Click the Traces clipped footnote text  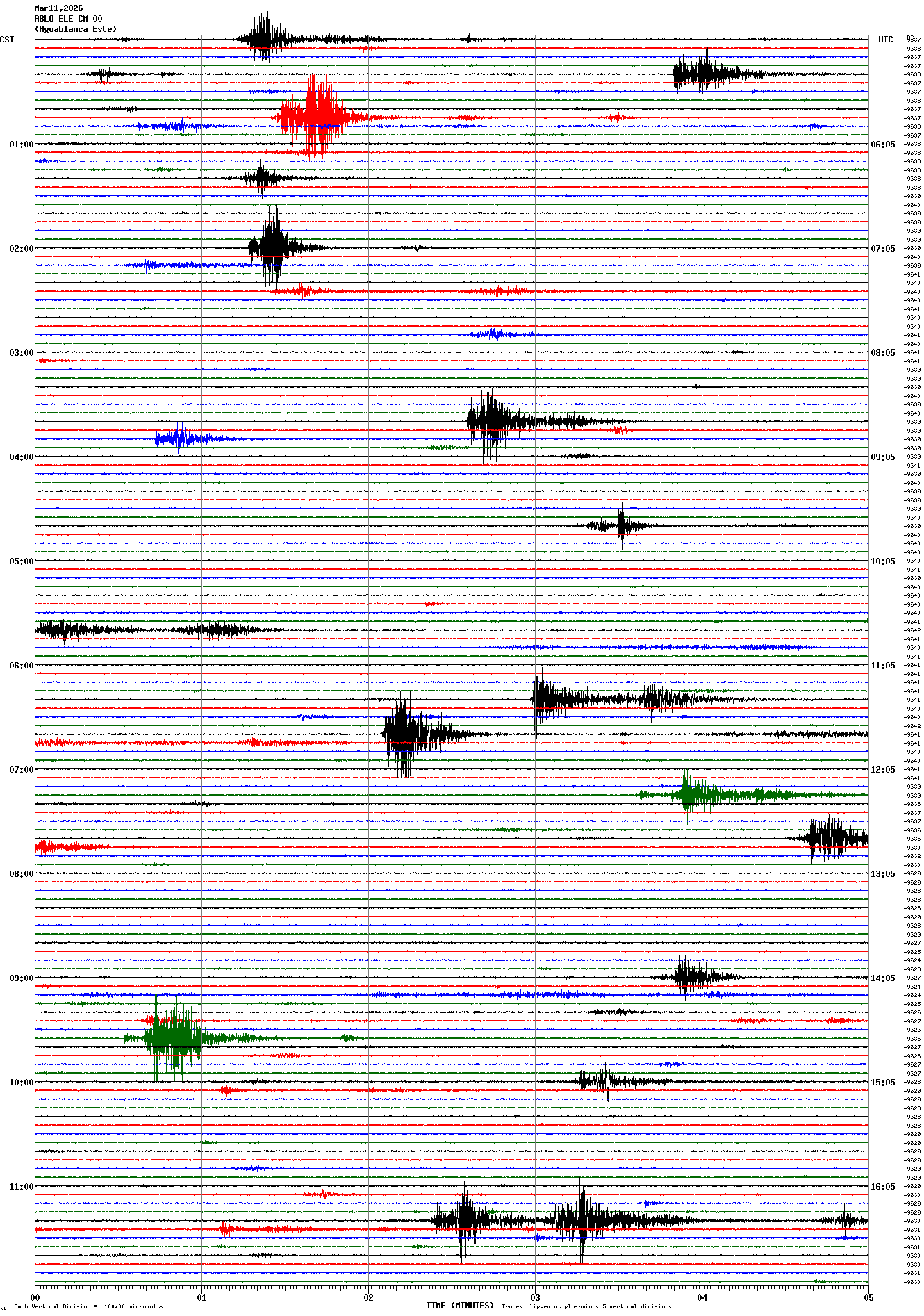pyautogui.click(x=586, y=1306)
